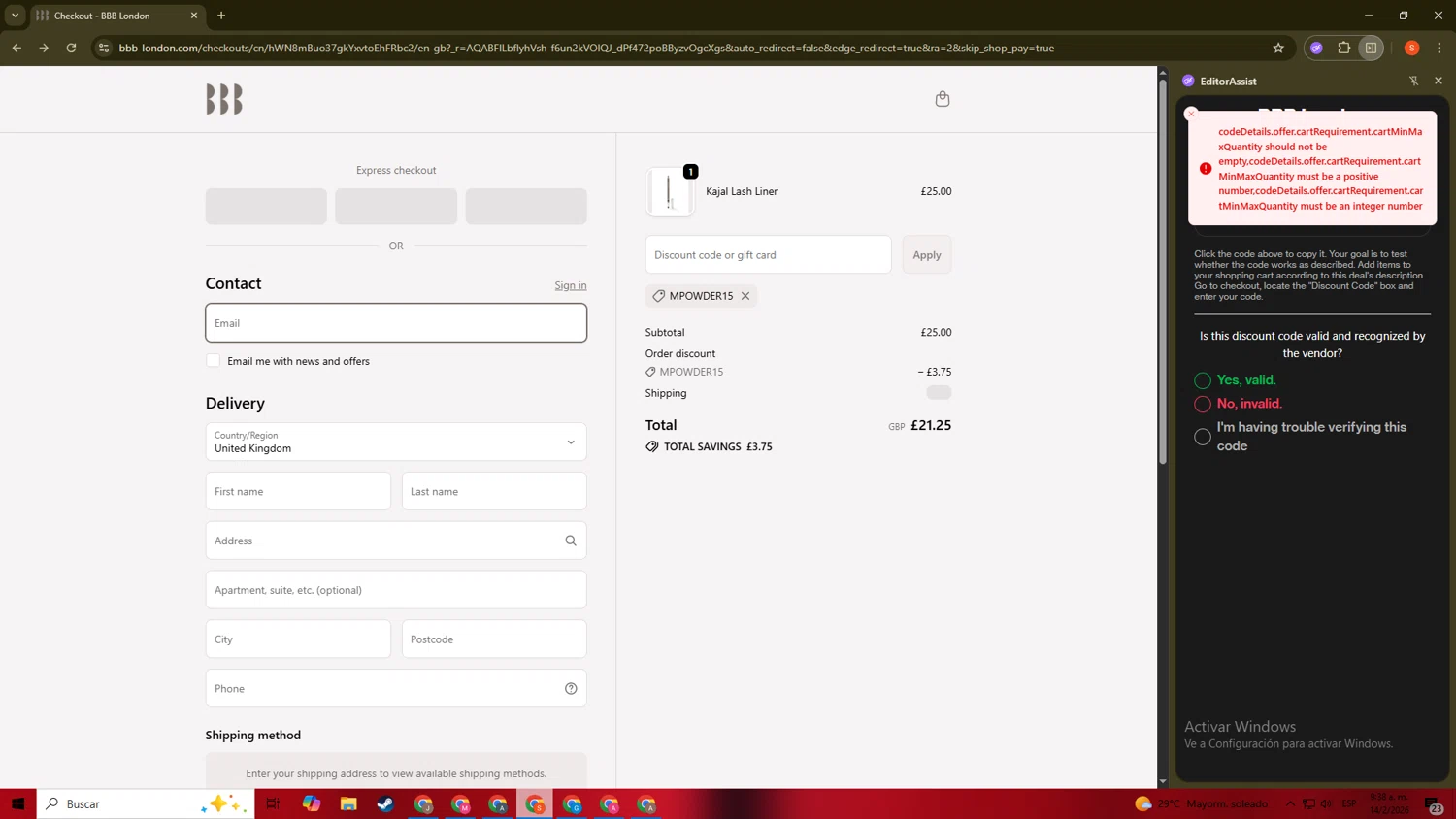The height and width of the screenshot is (819, 1456).
Task: Click the Windows taskbar search box
Action: point(146,803)
